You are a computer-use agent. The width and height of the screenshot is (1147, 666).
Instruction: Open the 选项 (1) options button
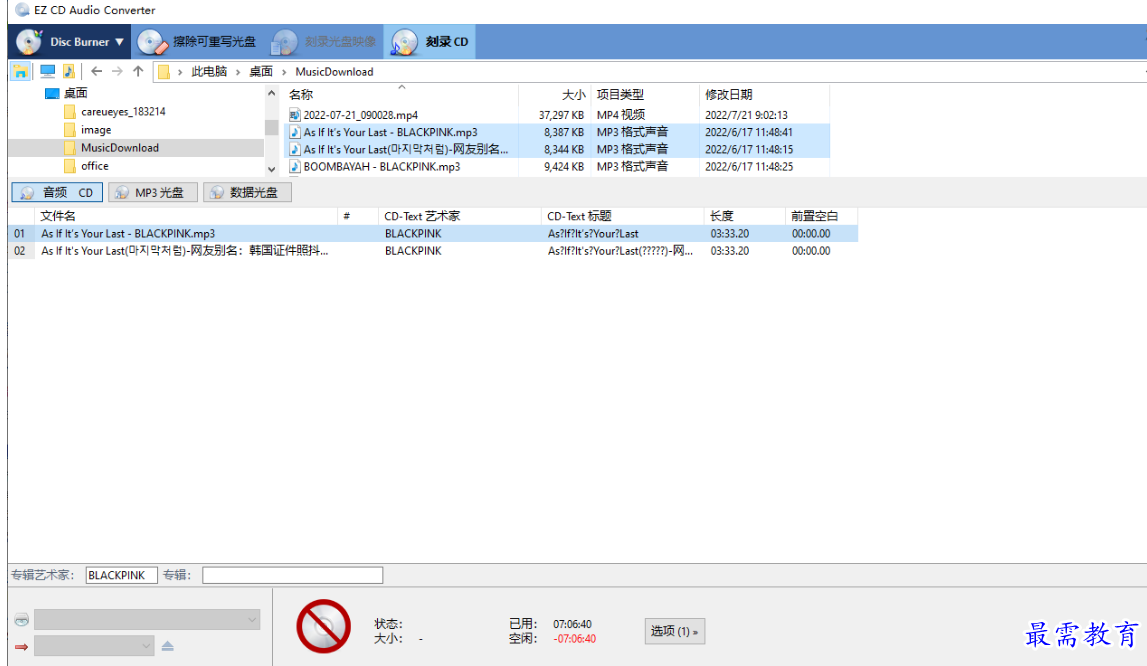(674, 631)
